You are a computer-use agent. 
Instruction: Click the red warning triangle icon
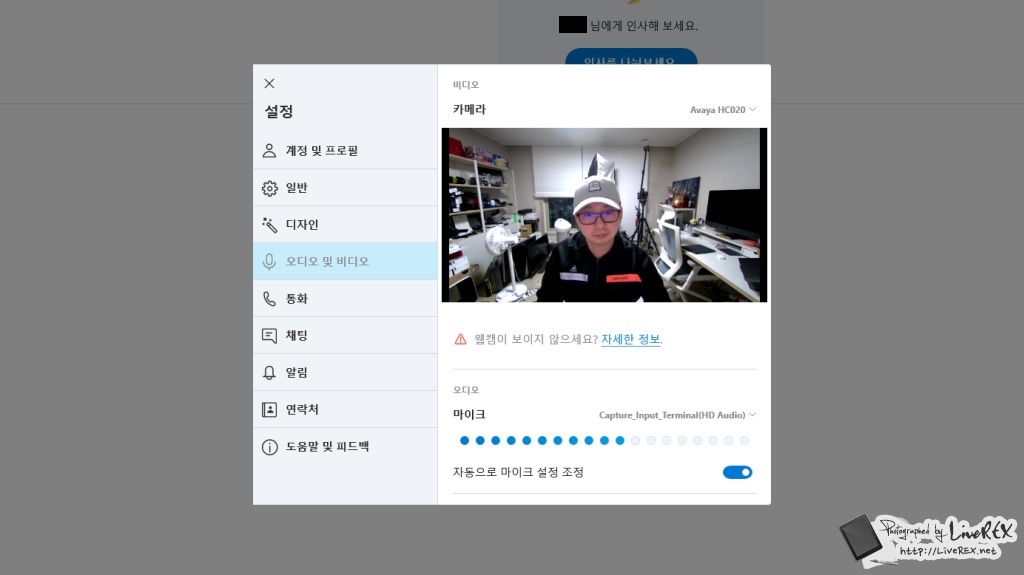pos(460,339)
